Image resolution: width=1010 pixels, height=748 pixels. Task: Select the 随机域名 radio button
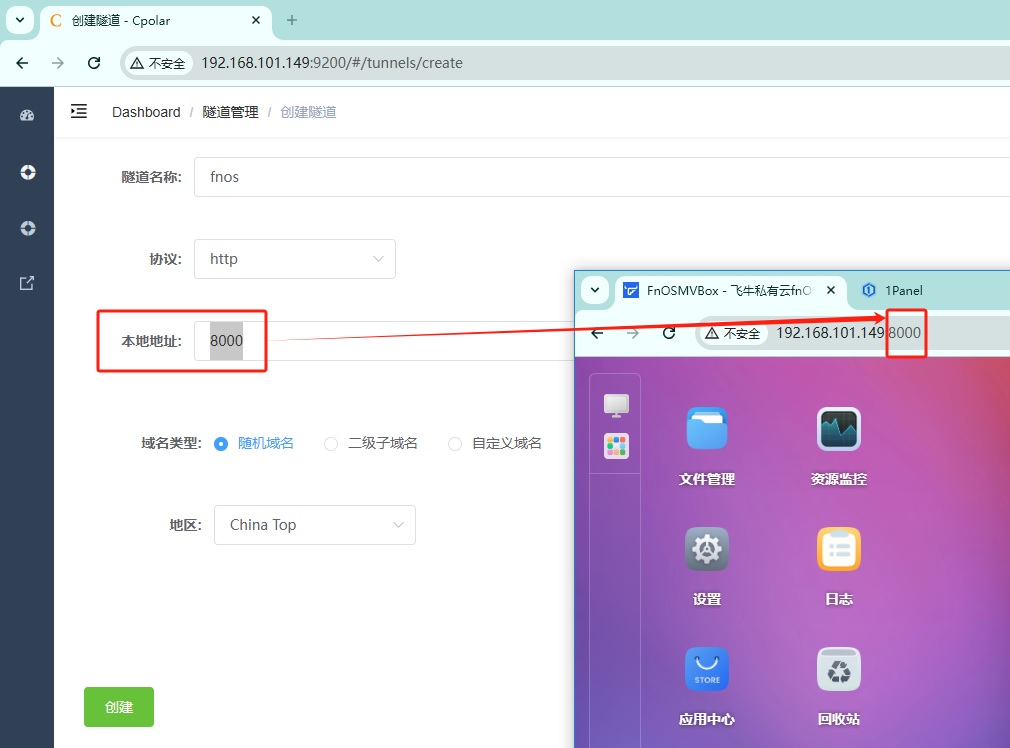click(222, 443)
